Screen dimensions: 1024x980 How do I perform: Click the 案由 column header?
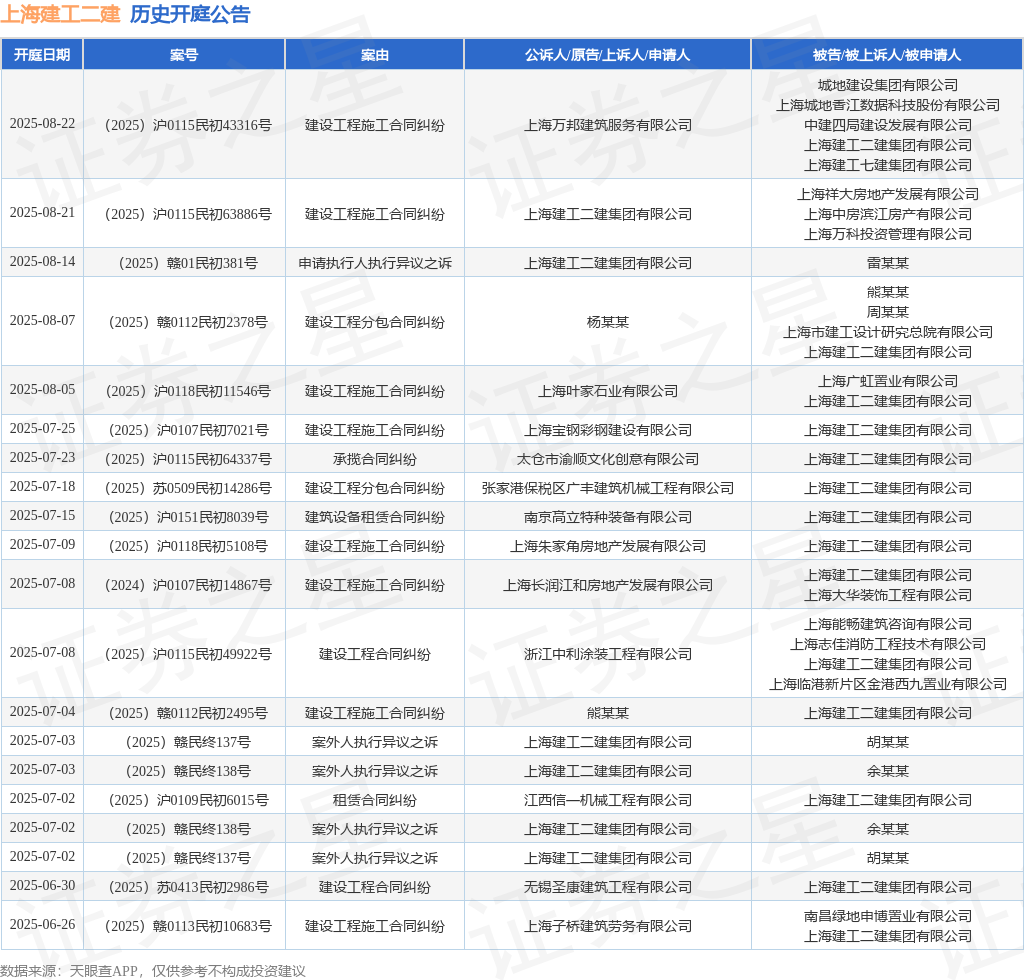[x=374, y=55]
